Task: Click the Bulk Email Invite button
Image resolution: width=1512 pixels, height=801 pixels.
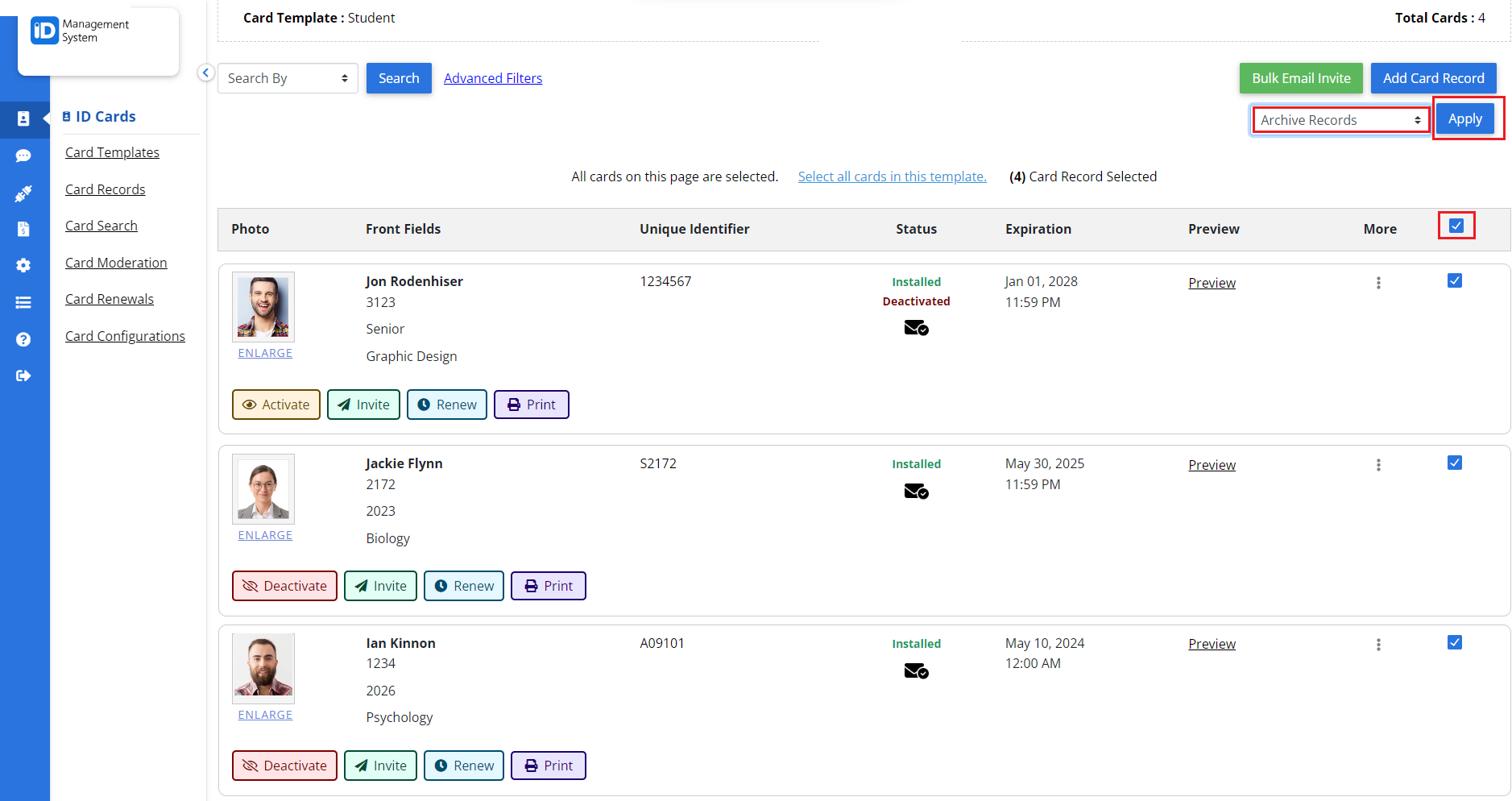Action: pyautogui.click(x=1300, y=78)
